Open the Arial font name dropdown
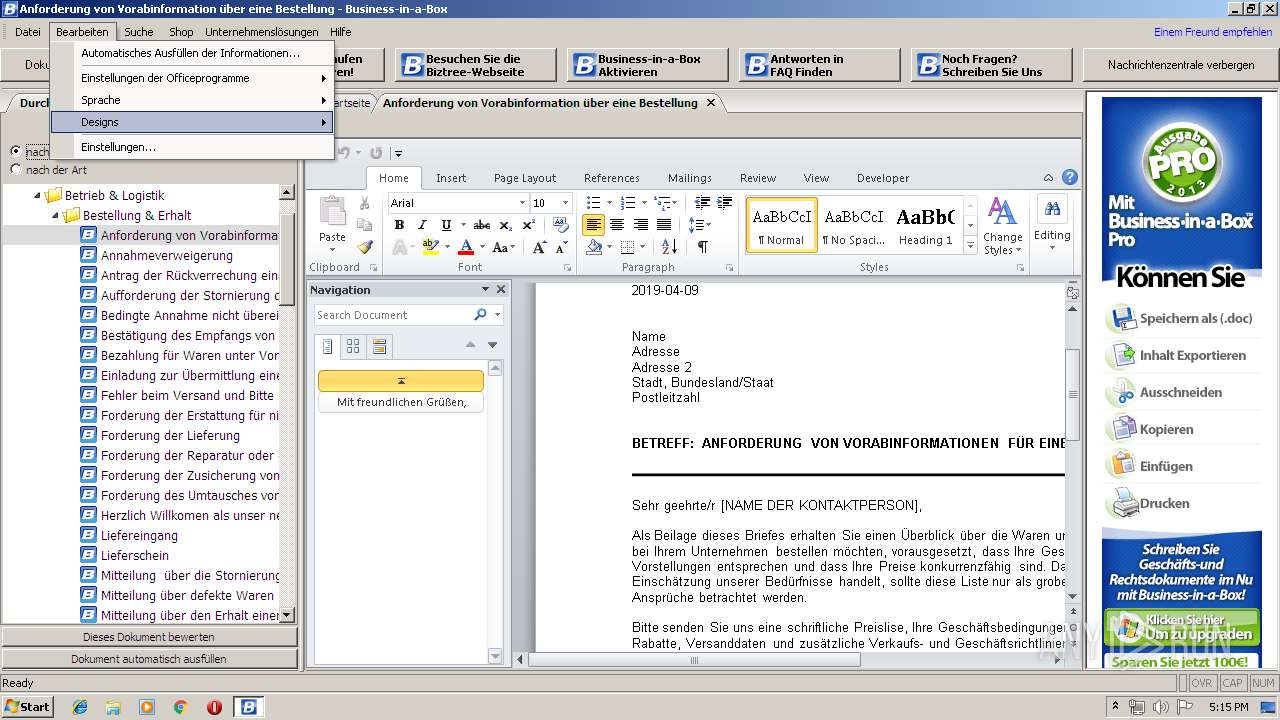 (520, 203)
